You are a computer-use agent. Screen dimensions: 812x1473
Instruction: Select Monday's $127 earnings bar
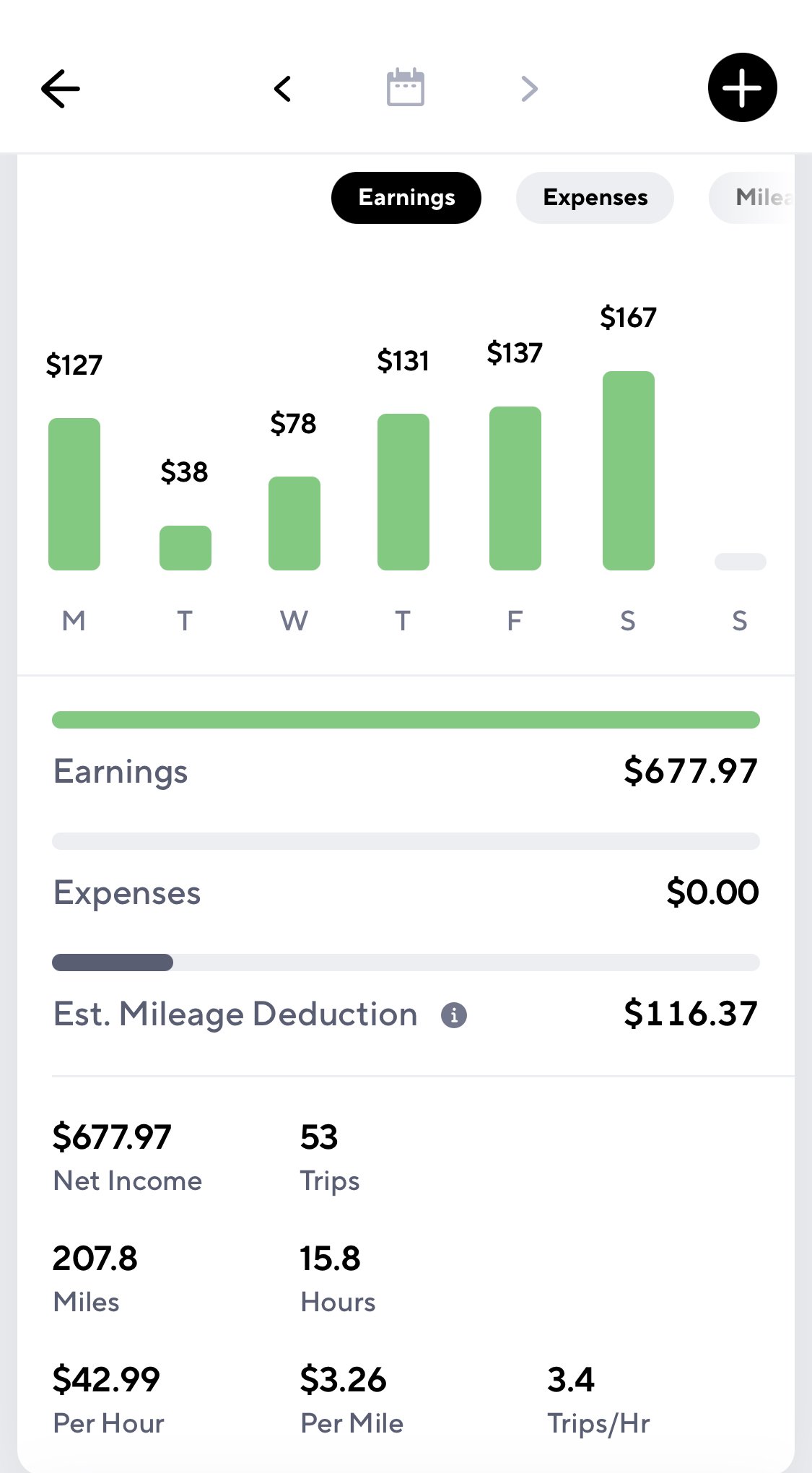tap(74, 494)
